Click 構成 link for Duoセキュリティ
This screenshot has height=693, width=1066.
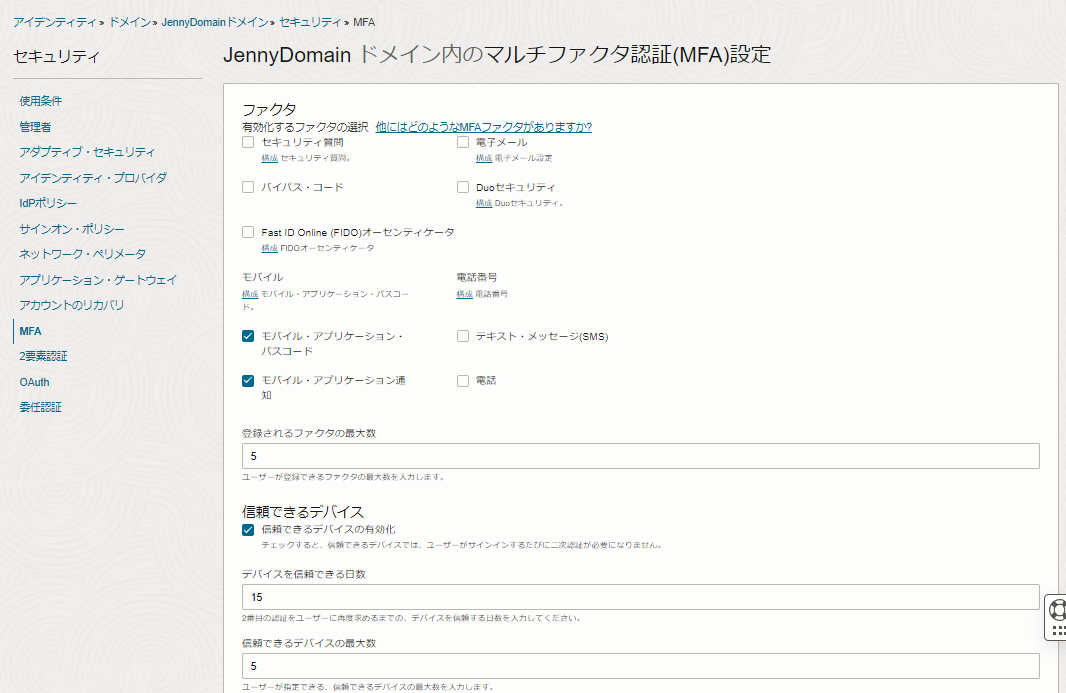(483, 203)
